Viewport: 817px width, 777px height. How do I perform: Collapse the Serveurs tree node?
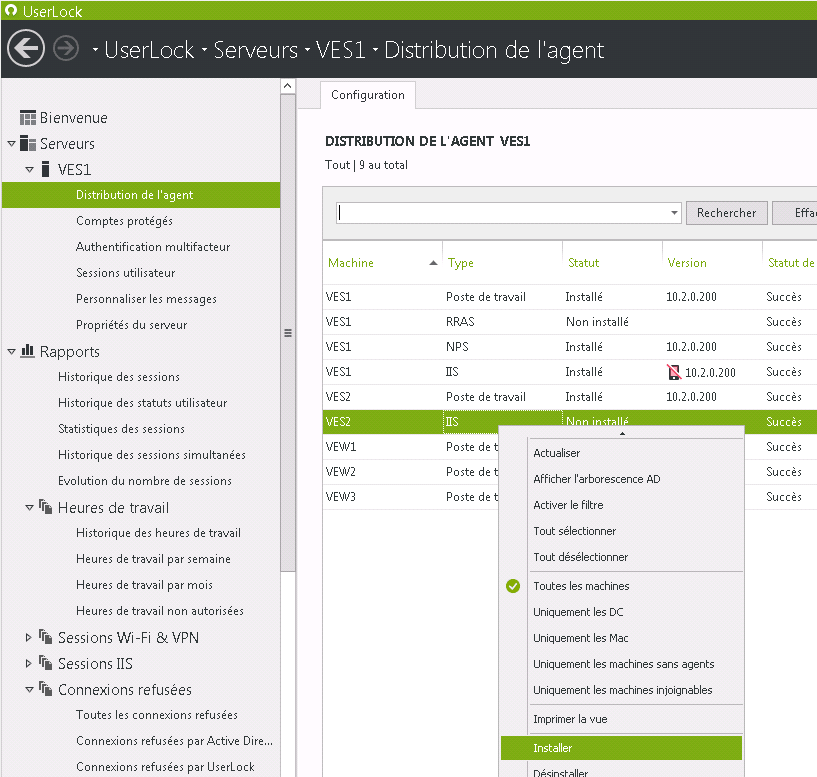[11, 143]
